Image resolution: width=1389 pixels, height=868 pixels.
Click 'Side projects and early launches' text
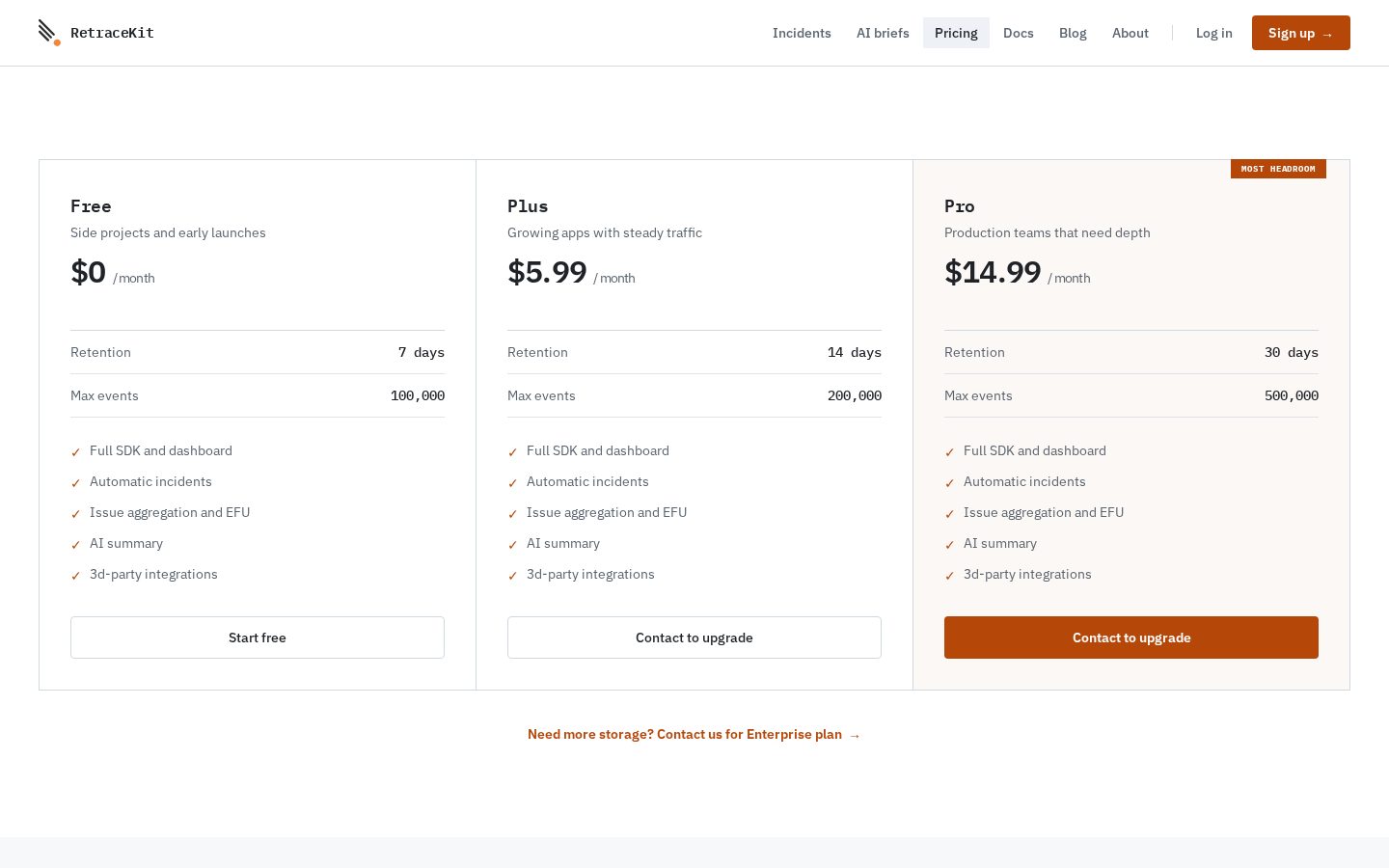pyautogui.click(x=168, y=233)
